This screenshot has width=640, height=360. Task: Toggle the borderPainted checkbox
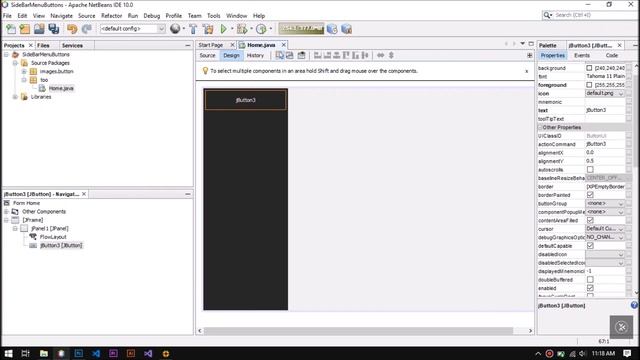coord(590,195)
